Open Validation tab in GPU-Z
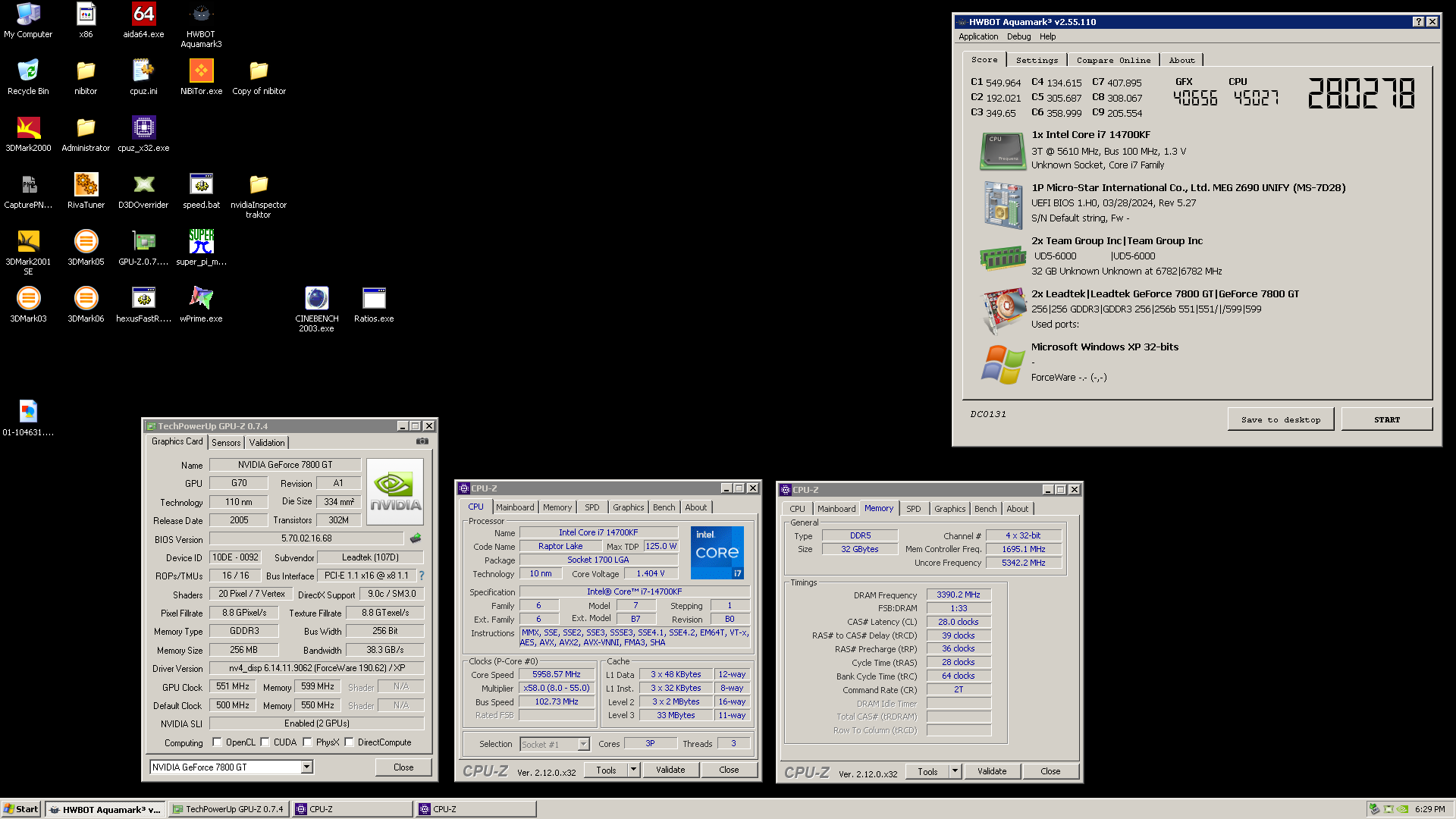Viewport: 1456px width, 819px height. pyautogui.click(x=267, y=443)
